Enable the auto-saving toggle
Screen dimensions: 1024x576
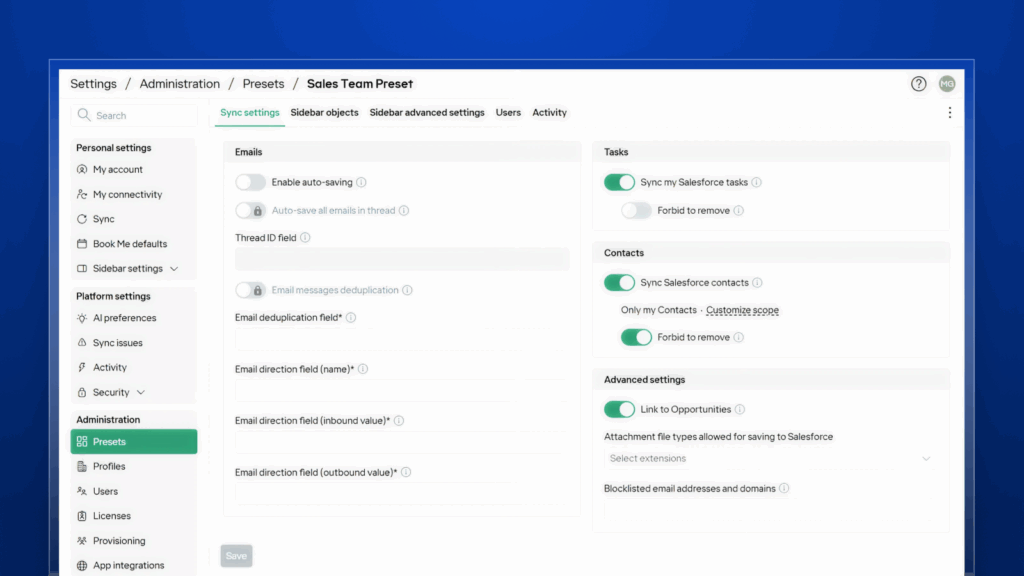pyautogui.click(x=251, y=183)
